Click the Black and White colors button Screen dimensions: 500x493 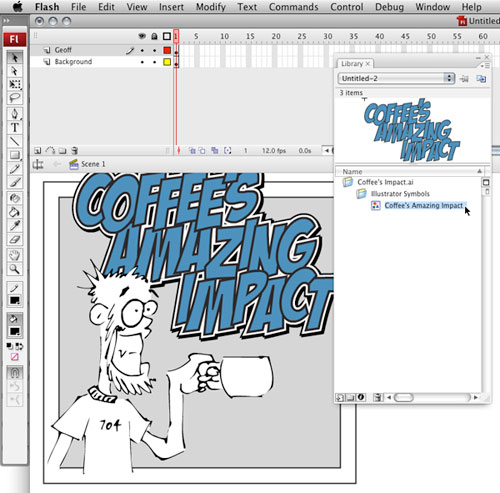click(x=10, y=346)
